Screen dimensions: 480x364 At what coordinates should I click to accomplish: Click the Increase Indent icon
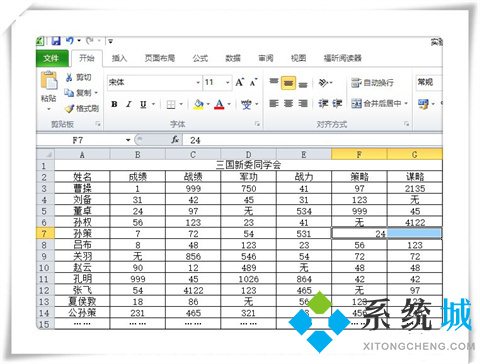[337, 104]
